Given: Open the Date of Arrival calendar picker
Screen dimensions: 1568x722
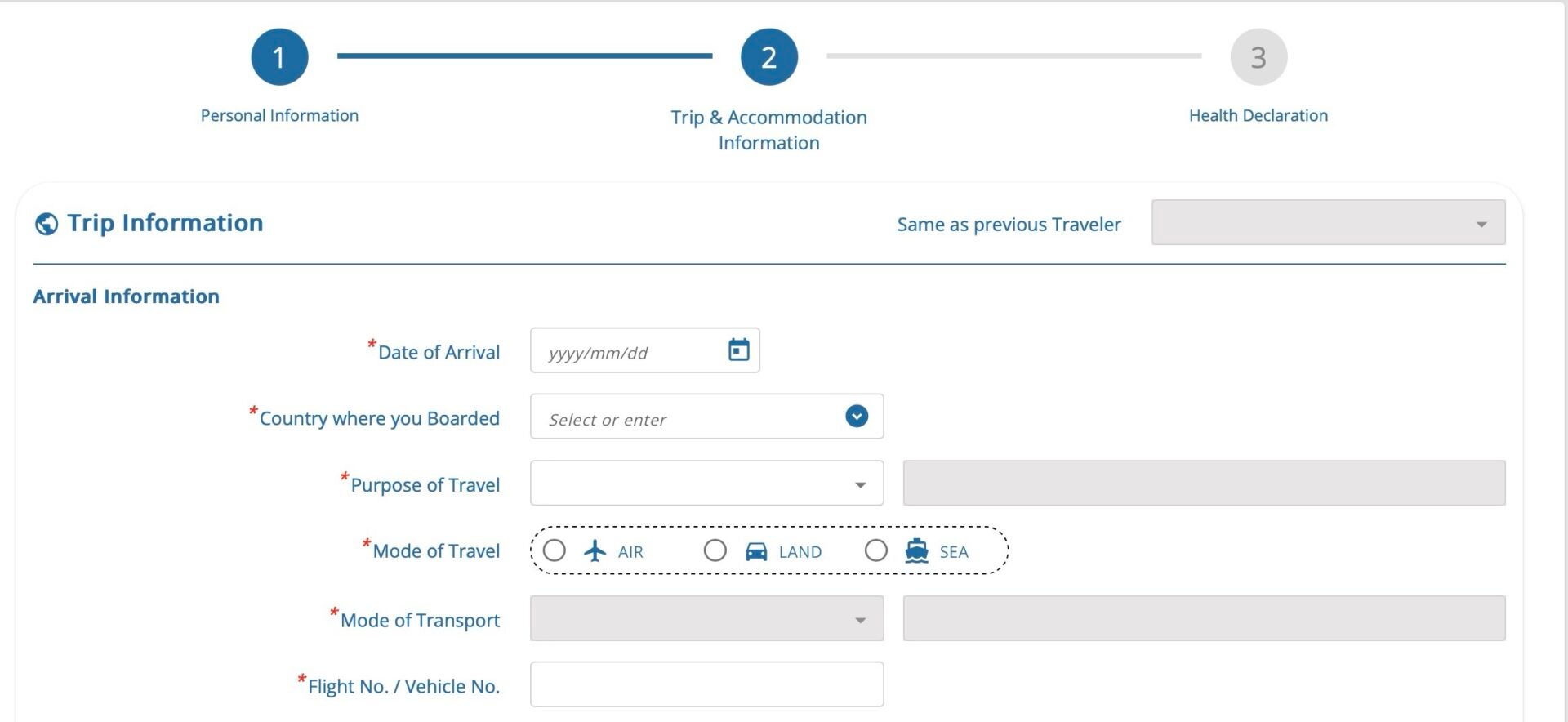Looking at the screenshot, I should [x=738, y=350].
